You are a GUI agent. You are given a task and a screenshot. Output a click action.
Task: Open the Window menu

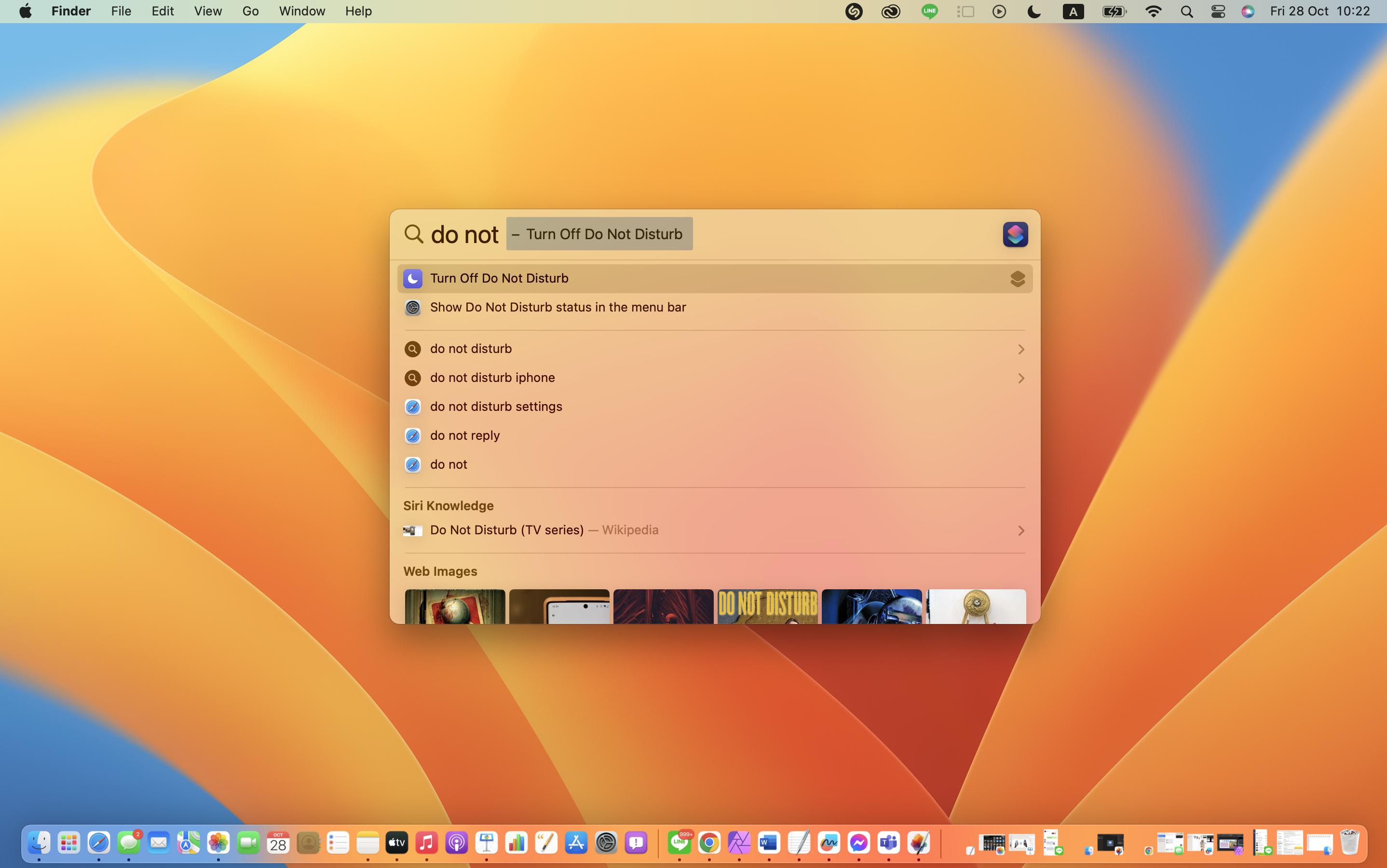[x=302, y=12]
